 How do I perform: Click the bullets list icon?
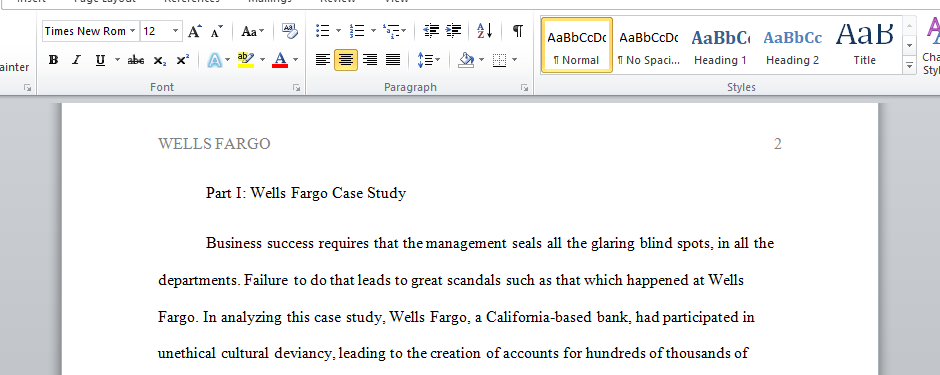point(323,31)
